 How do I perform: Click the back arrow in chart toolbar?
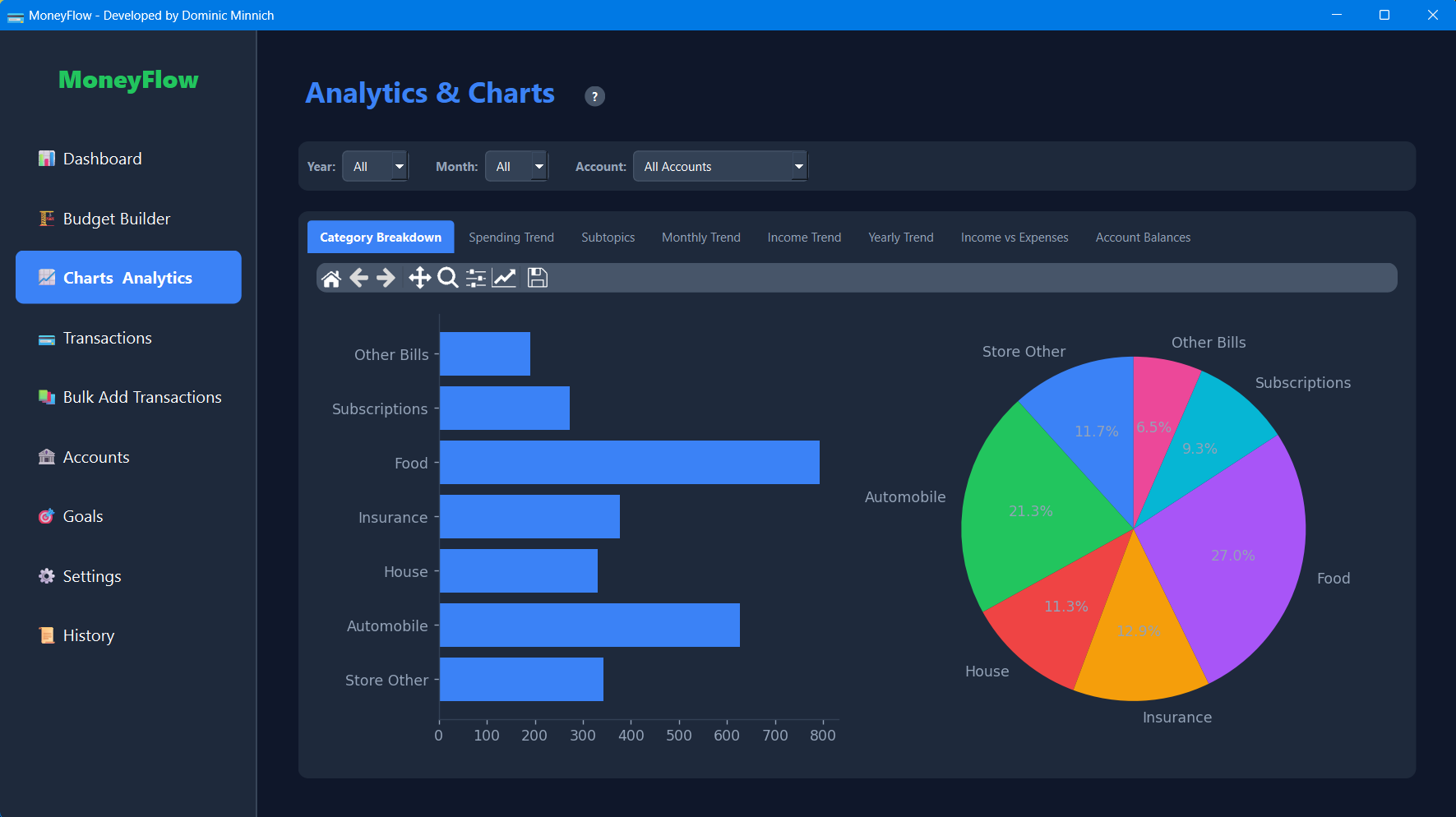(x=358, y=278)
